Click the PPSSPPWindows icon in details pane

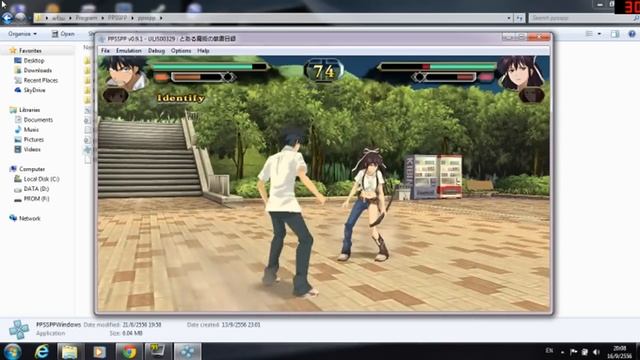click(19, 329)
